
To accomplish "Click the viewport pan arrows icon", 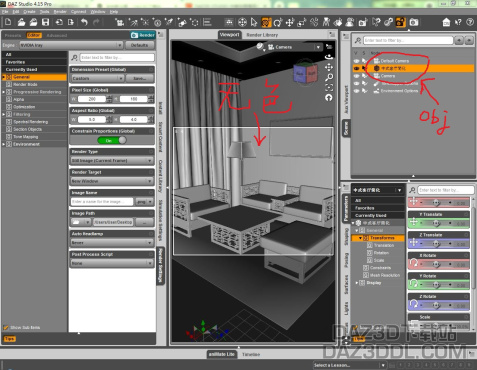I will [x=329, y=68].
